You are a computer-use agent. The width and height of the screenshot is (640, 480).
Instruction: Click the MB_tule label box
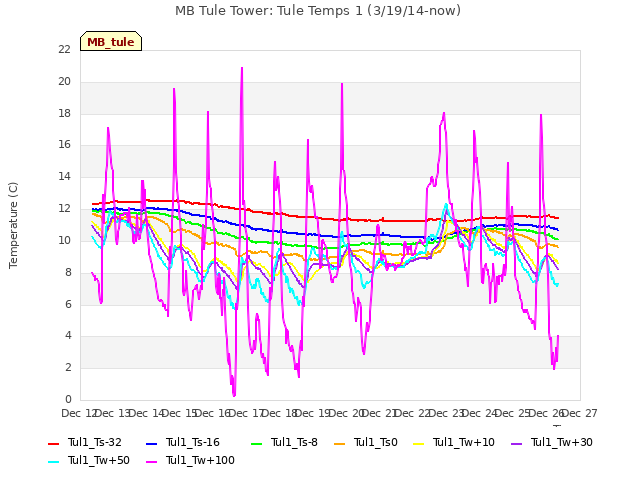click(x=111, y=41)
